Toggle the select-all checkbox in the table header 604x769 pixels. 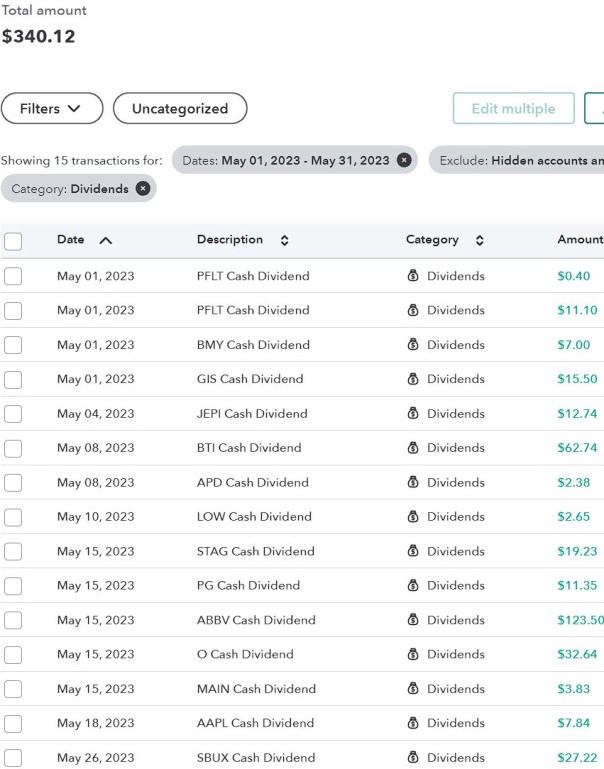13,241
